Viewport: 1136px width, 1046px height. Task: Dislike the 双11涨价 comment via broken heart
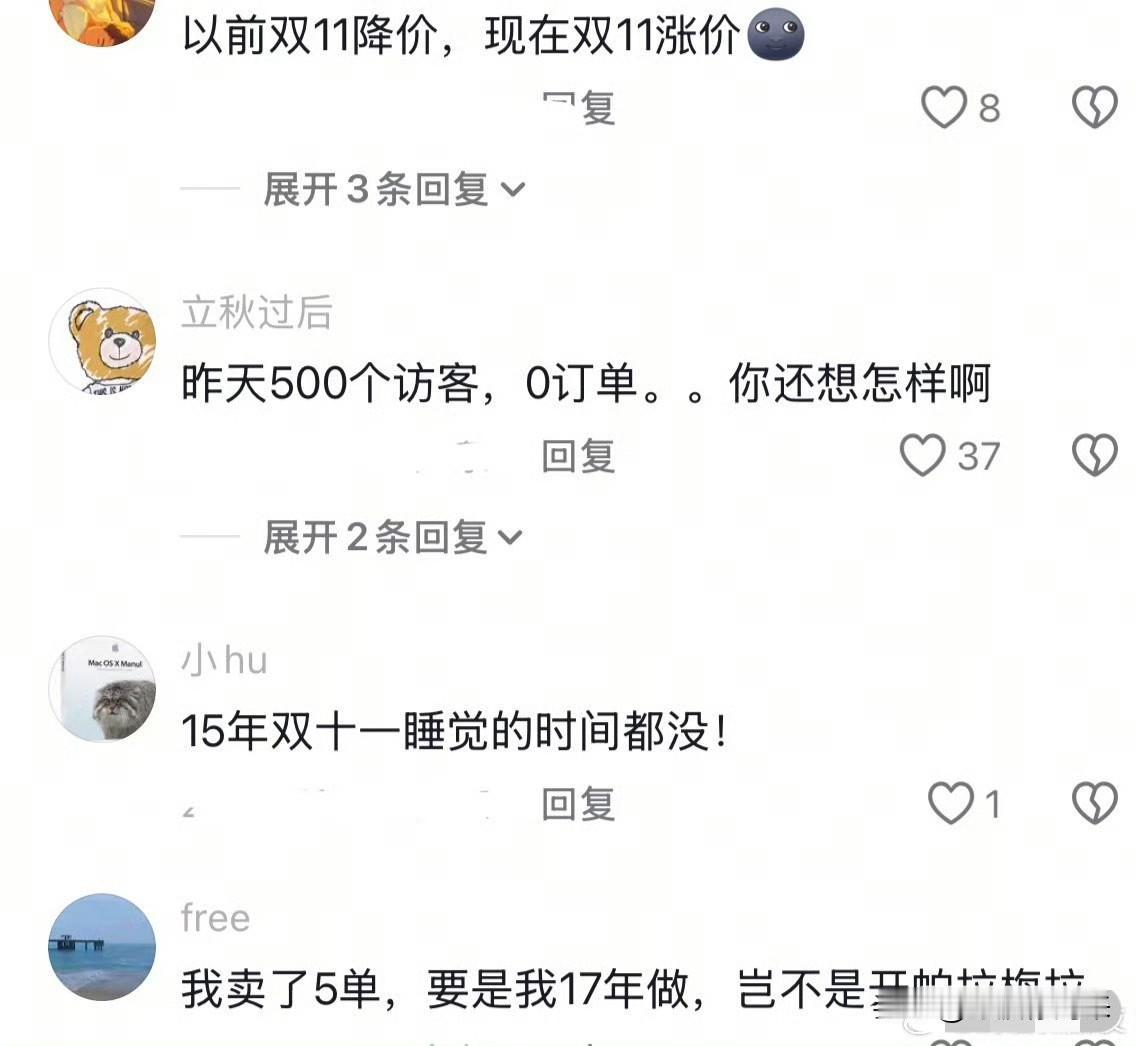1095,107
